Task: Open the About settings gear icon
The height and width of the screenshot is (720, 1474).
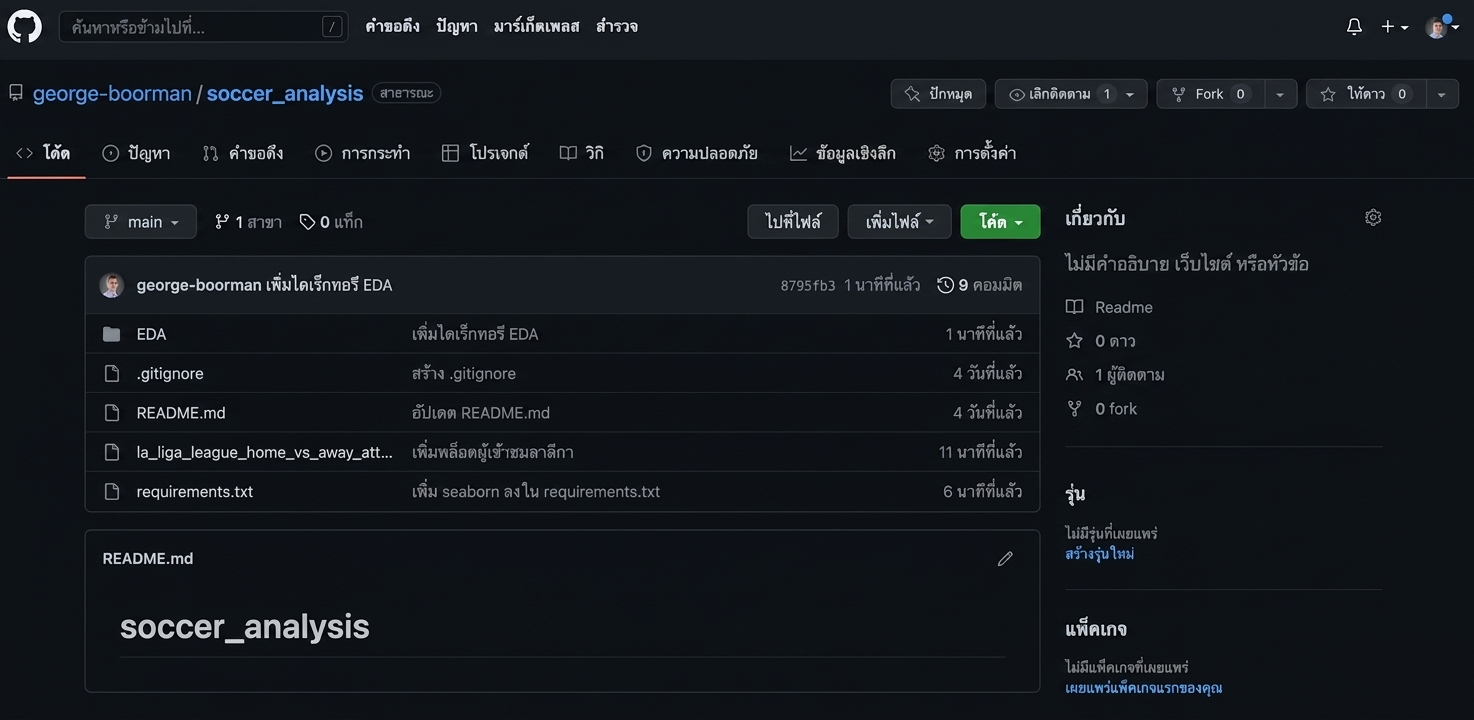Action: tap(1373, 217)
